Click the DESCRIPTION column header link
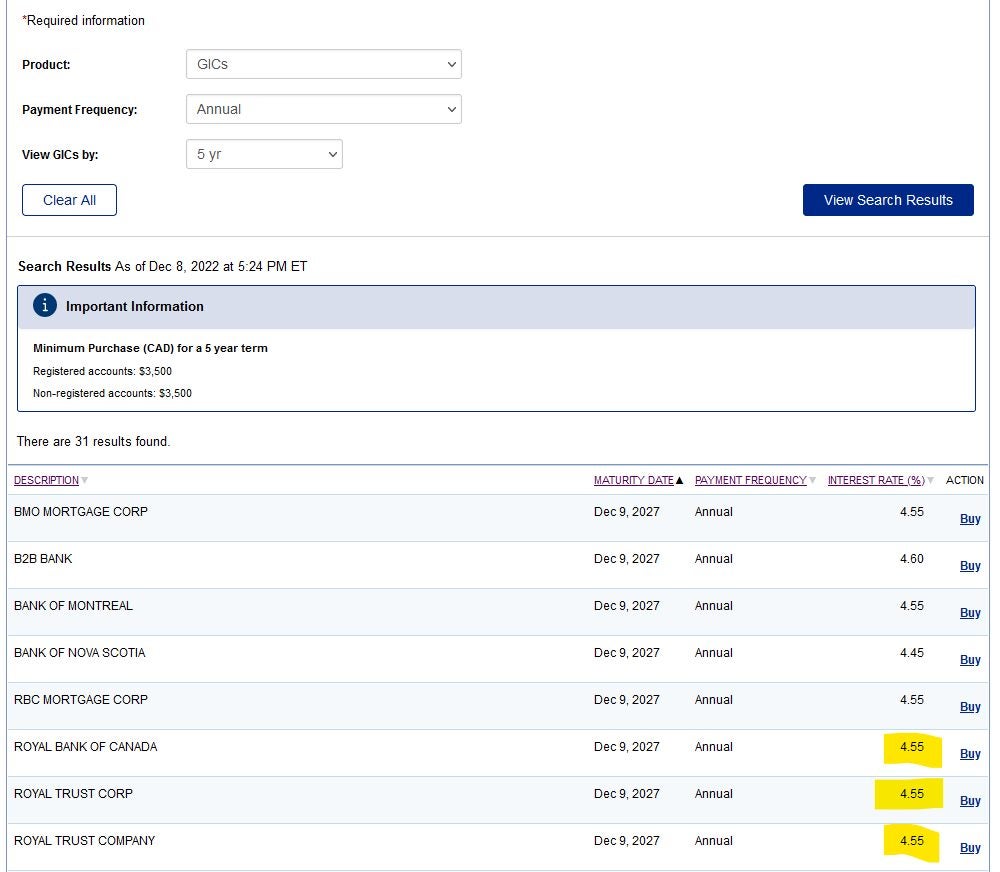Screen dimensions: 1000x872 coord(46,480)
